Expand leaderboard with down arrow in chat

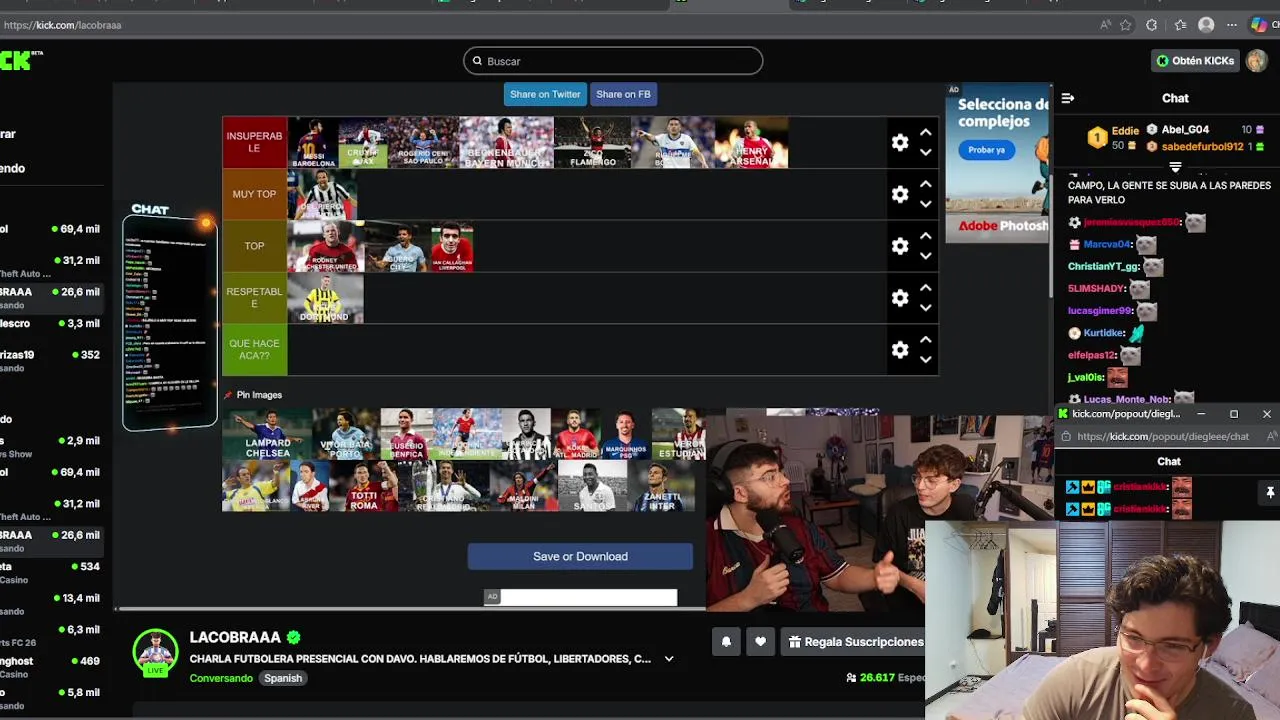point(1175,168)
